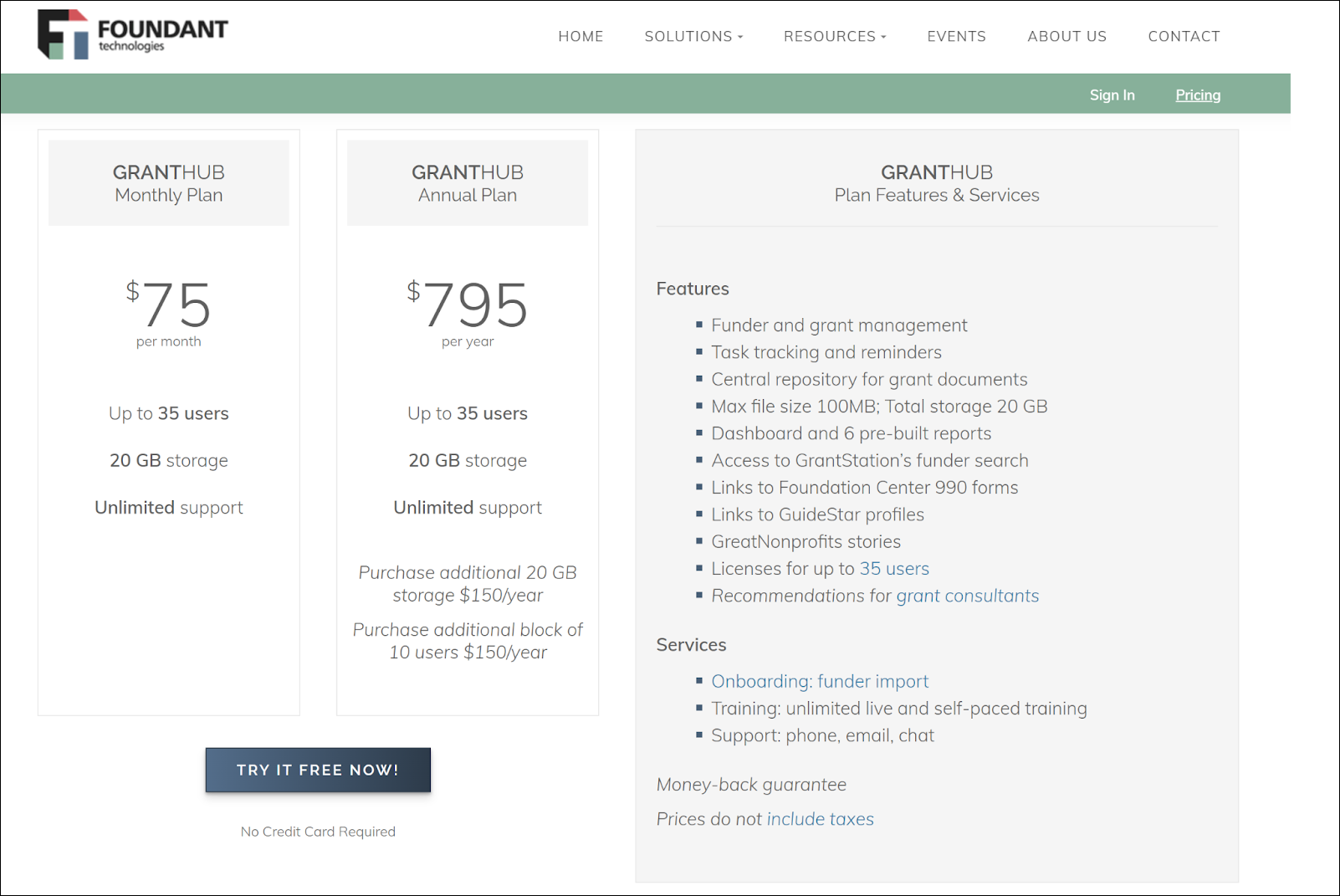This screenshot has width=1340, height=896.
Task: Click 'Unlimited support' in Monthly Plan card
Action: pos(169,508)
